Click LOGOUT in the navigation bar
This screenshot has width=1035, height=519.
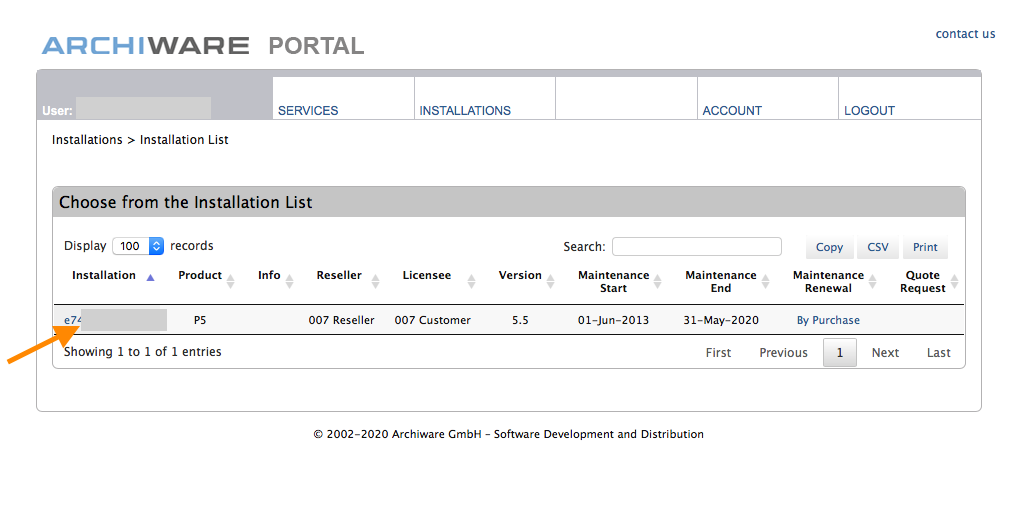869,110
